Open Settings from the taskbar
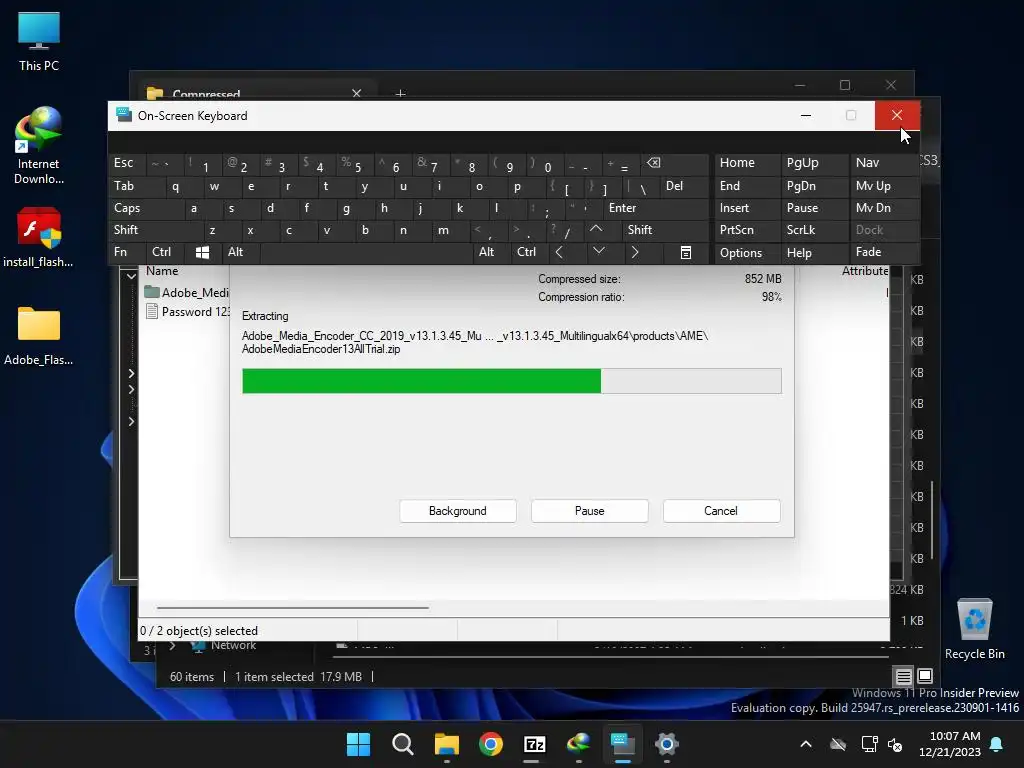Screen dimensions: 1024x768 (x=666, y=744)
